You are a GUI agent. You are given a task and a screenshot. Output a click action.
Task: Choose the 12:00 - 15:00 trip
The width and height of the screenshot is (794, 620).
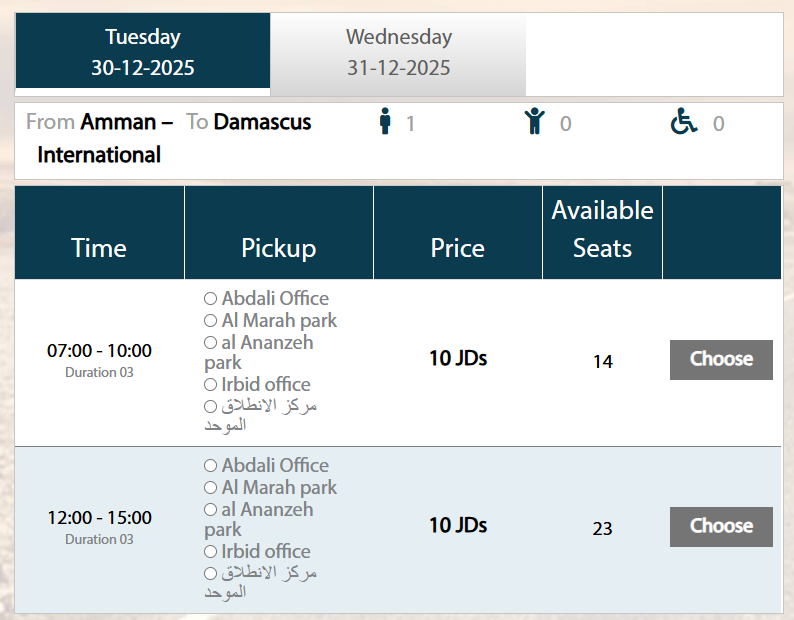721,527
